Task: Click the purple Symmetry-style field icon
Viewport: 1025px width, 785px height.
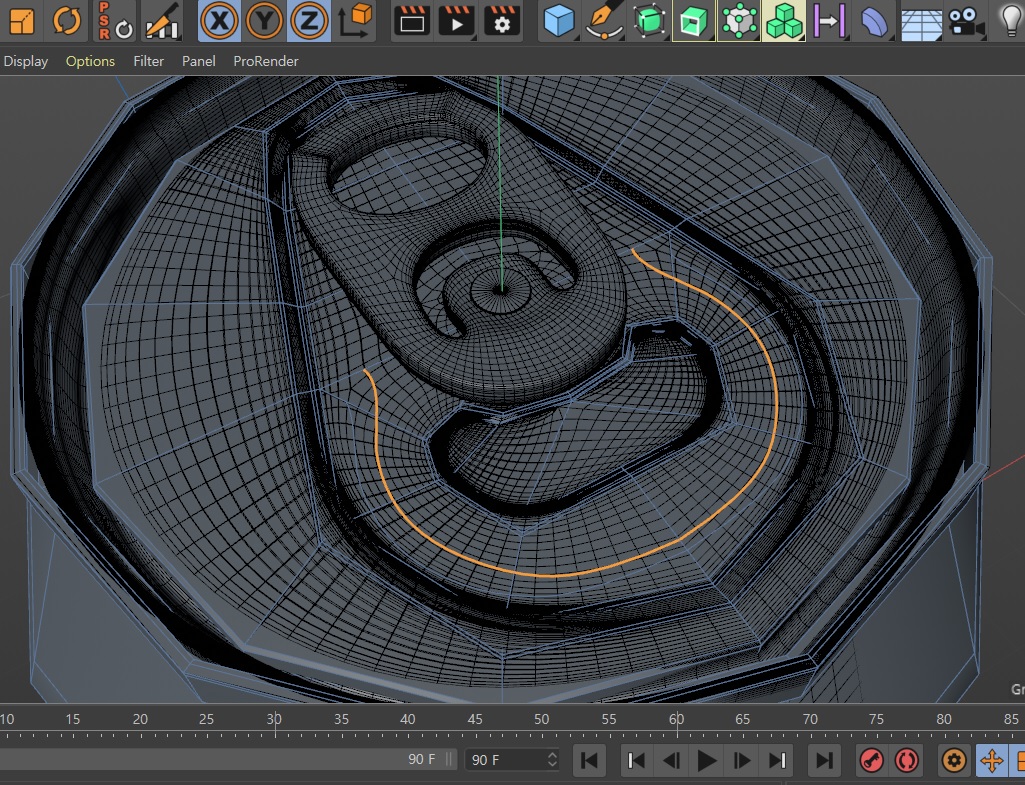Action: [829, 20]
